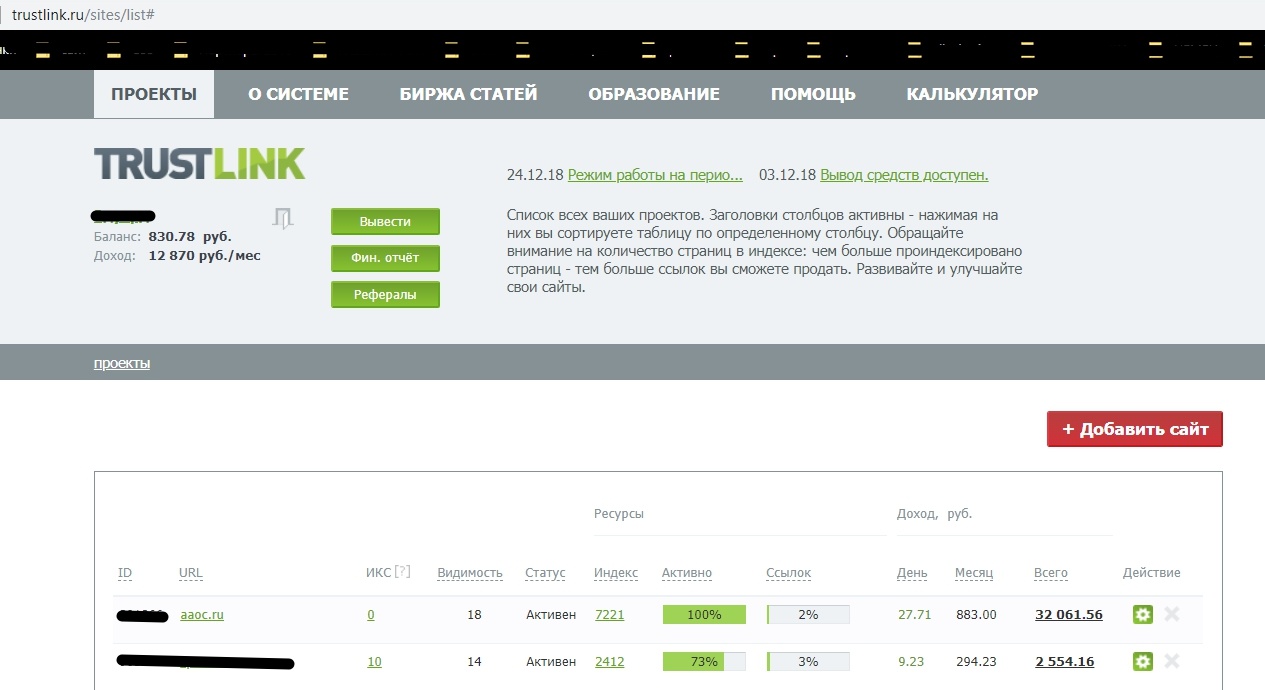Click total income 32 061.56 link
Screen dimensions: 1265x690
pos(1069,614)
